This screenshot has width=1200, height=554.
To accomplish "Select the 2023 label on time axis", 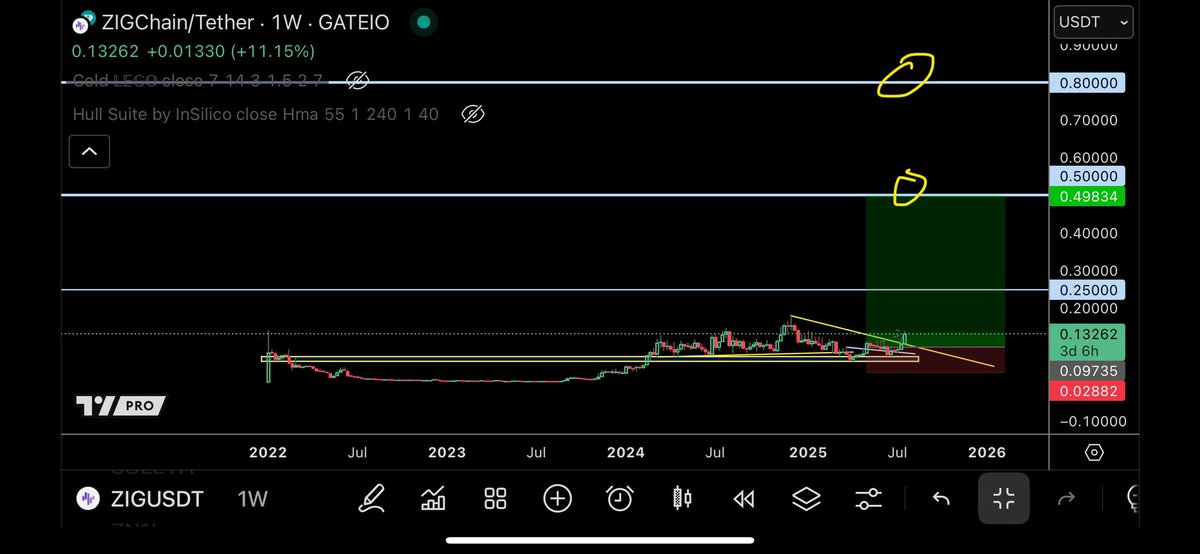I will point(447,452).
